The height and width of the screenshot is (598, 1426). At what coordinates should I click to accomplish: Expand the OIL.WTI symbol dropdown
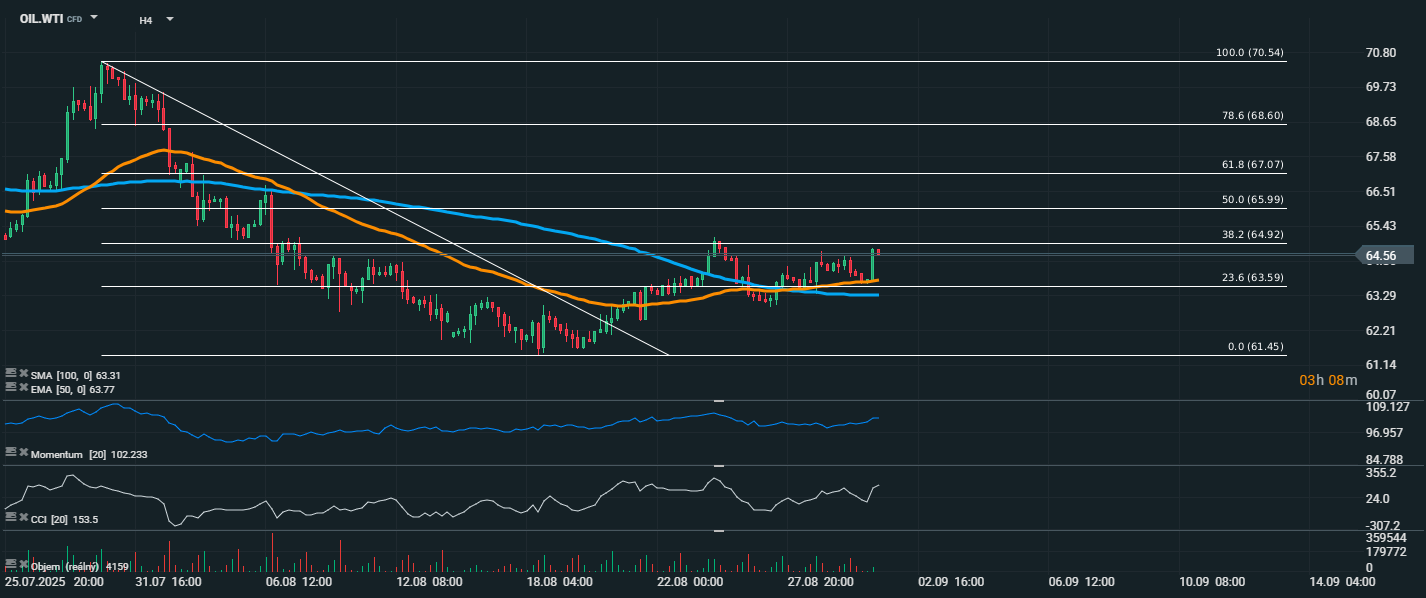(94, 18)
